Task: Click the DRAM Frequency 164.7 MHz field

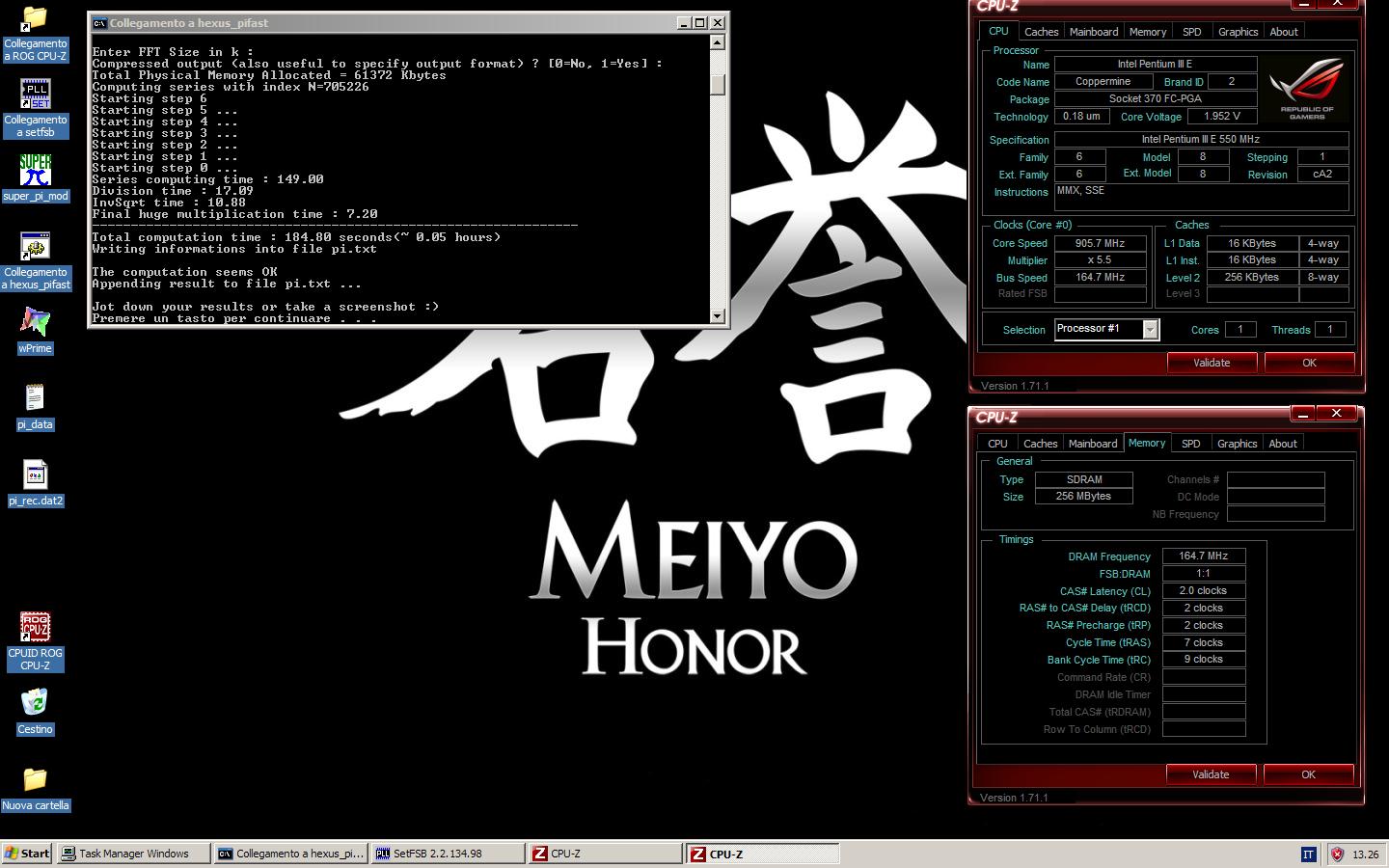Action: (1204, 556)
